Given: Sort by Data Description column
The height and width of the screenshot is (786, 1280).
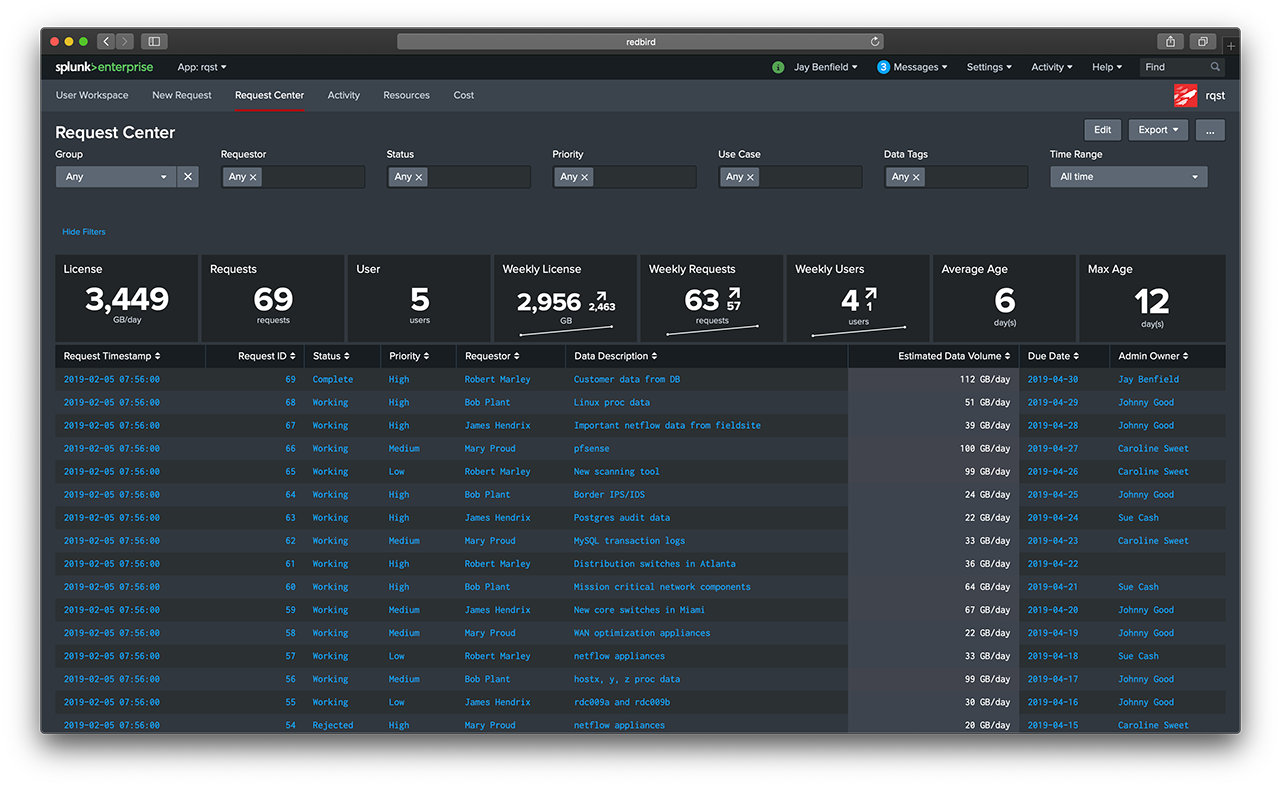Looking at the screenshot, I should pyautogui.click(x=616, y=356).
